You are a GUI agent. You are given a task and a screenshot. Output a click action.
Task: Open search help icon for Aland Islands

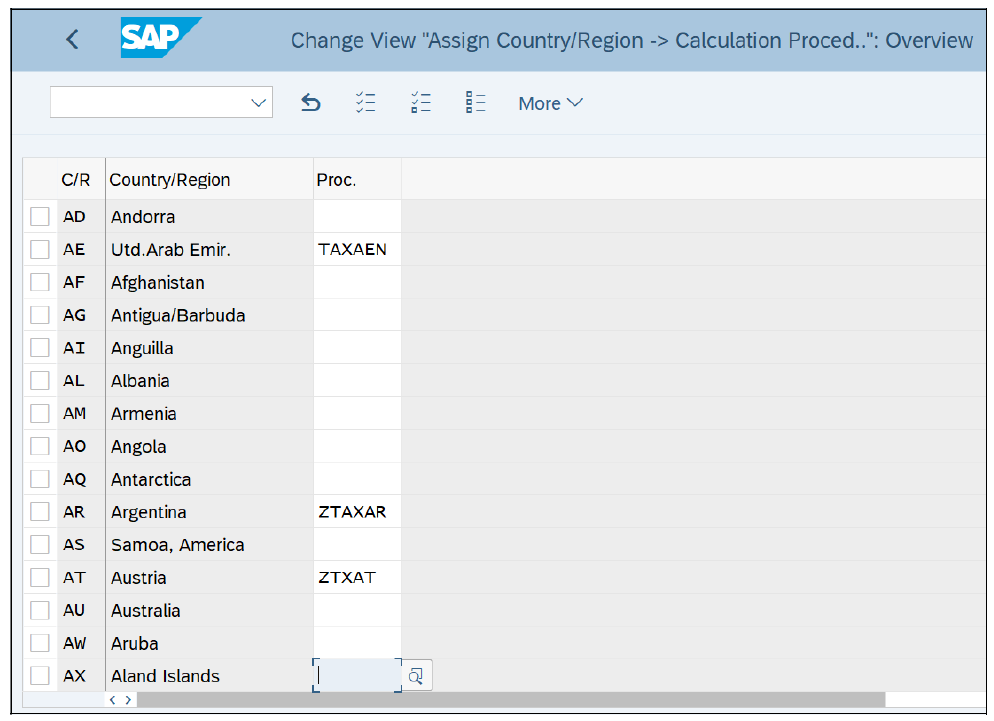[x=417, y=676]
